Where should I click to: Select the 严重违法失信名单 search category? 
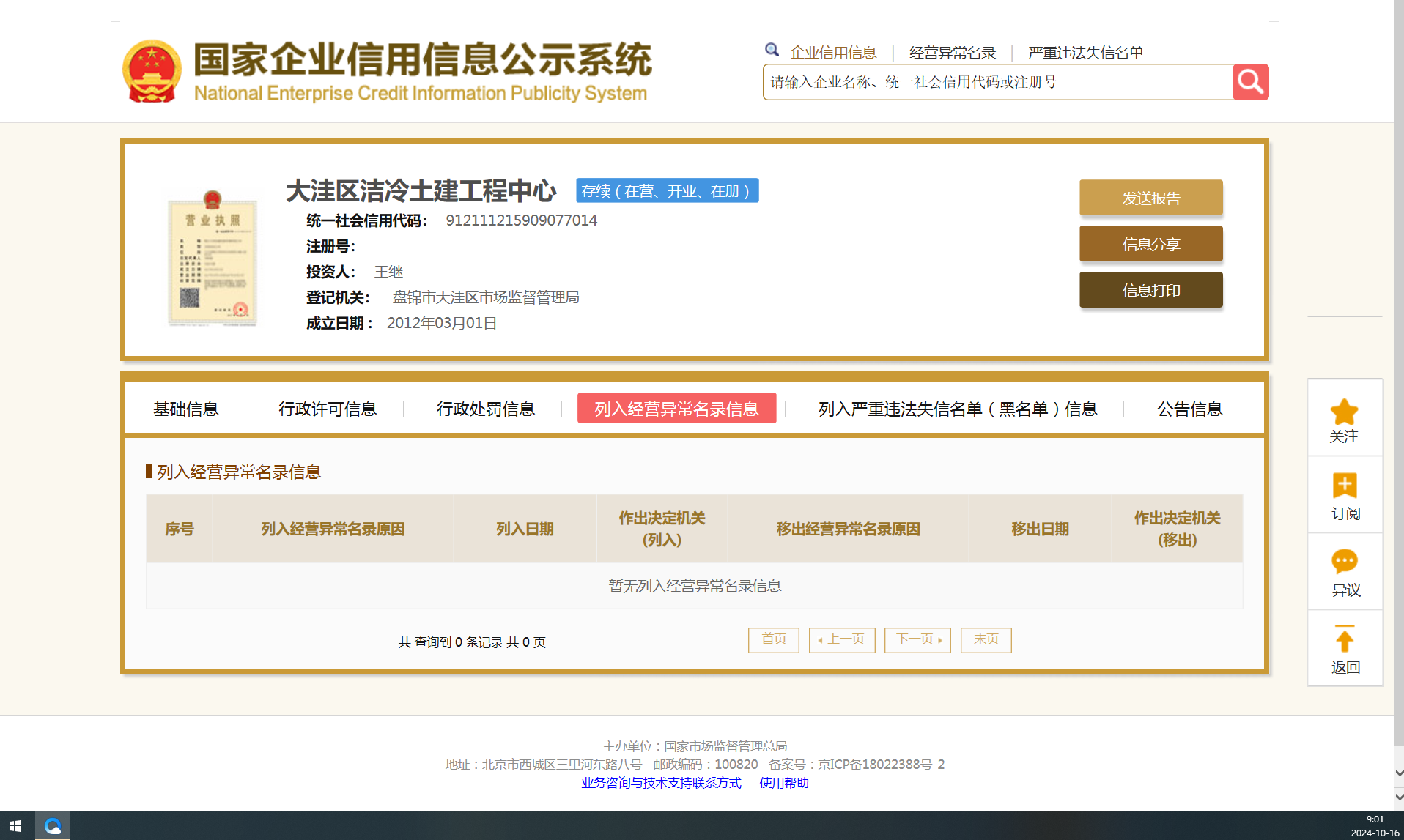1085,53
